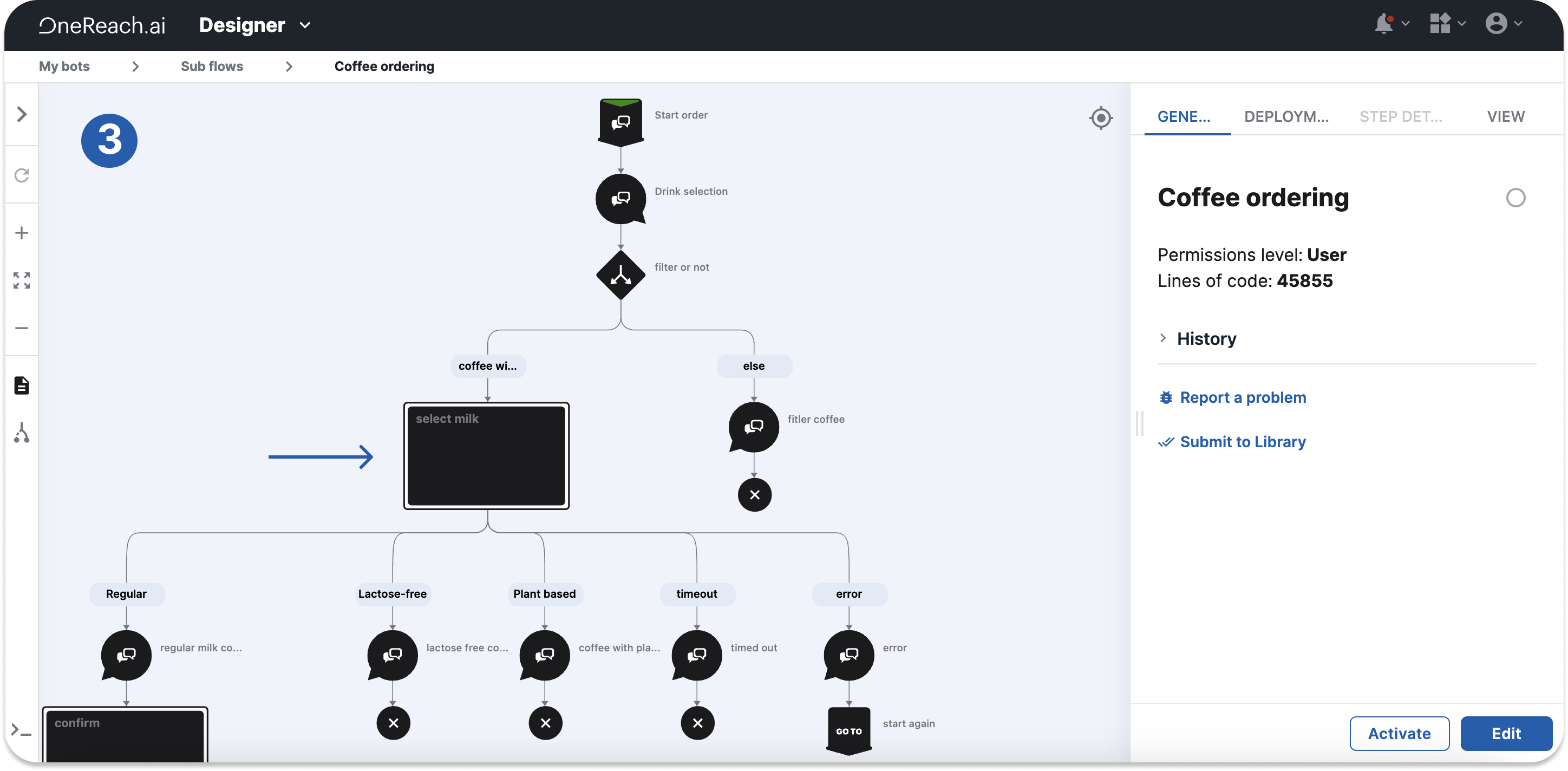Switch to the Deployment tab
The image size is (1568, 771).
click(1285, 116)
